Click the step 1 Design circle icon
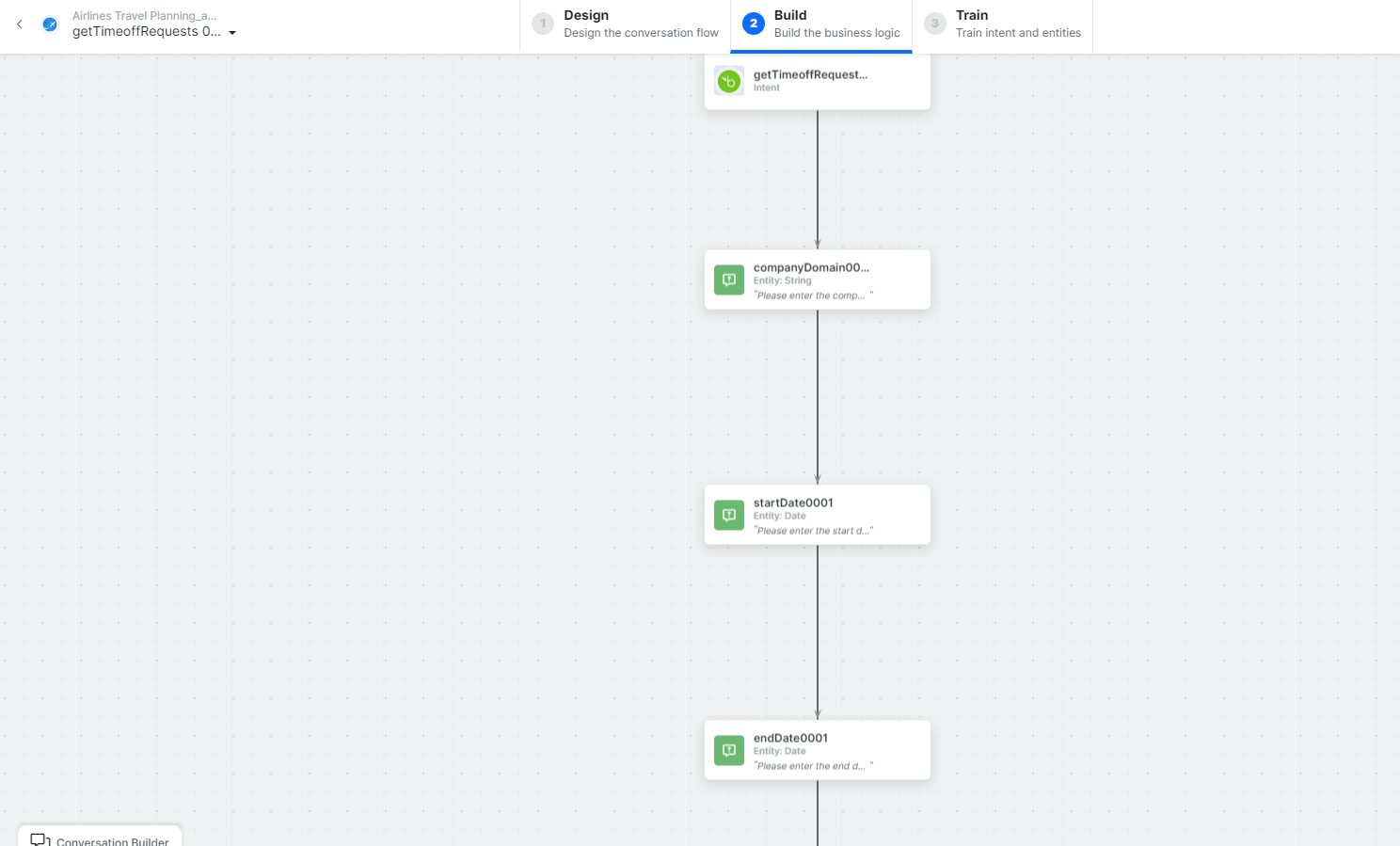The width and height of the screenshot is (1400, 846). [543, 24]
